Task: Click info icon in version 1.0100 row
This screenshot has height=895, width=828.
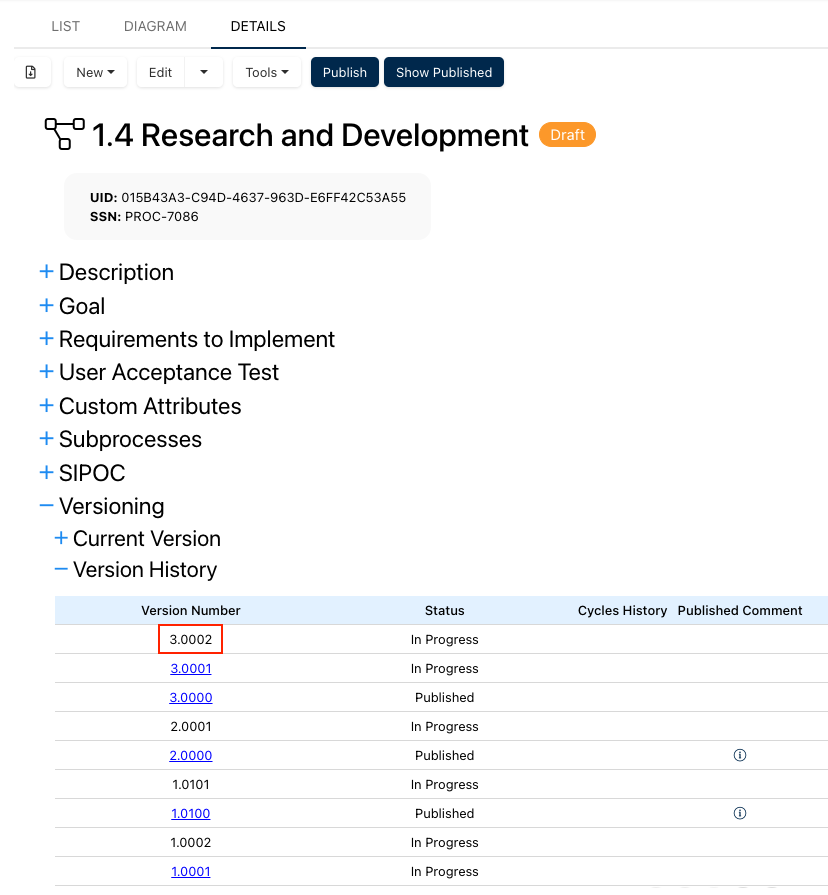Action: pyautogui.click(x=740, y=813)
